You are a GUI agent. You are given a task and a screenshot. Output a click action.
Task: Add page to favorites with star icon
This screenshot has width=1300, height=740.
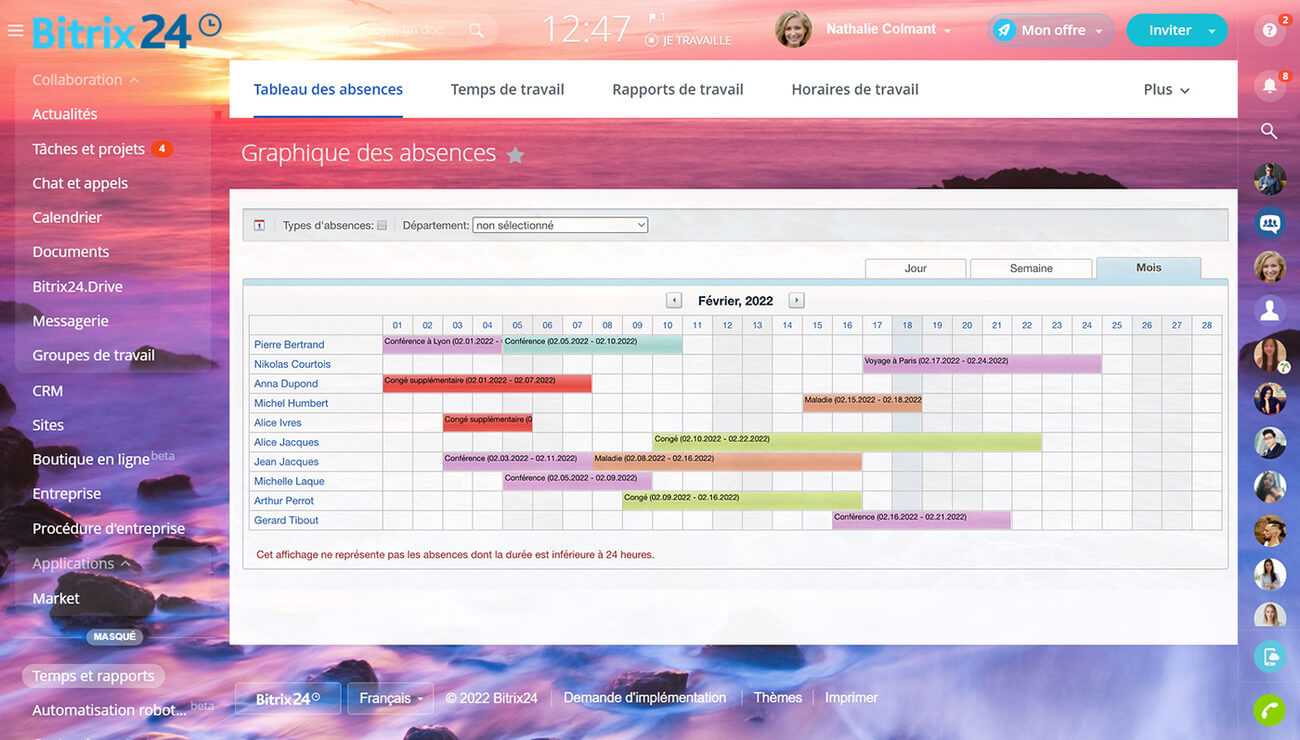tap(515, 155)
